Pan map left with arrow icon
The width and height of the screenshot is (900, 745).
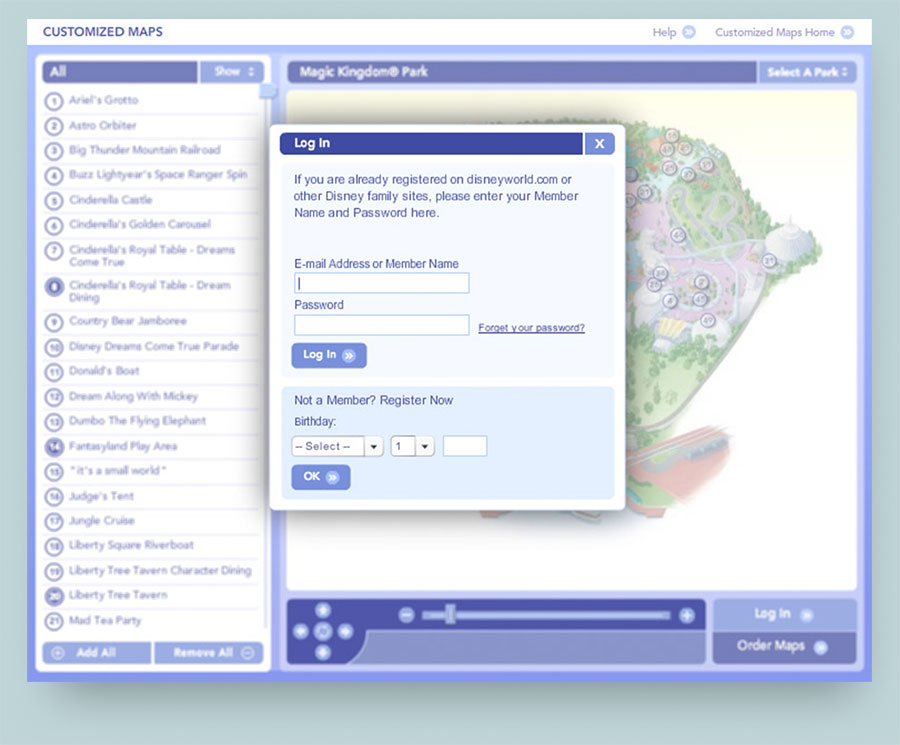tap(301, 631)
